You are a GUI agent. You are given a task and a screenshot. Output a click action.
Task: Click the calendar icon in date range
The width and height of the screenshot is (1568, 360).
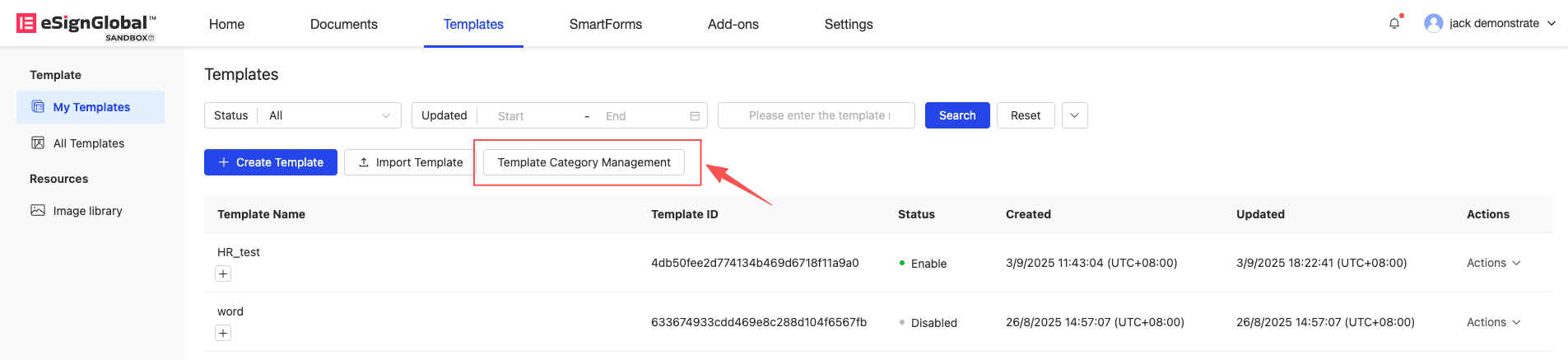(695, 116)
